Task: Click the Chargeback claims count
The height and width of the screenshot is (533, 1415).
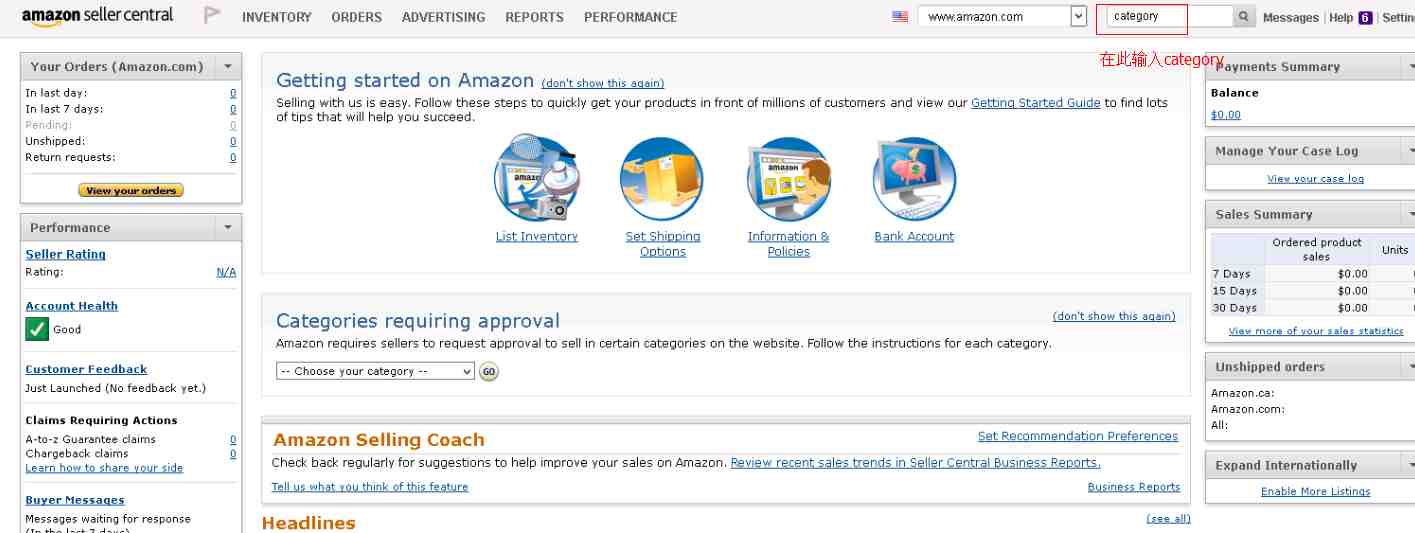Action: pos(233,454)
